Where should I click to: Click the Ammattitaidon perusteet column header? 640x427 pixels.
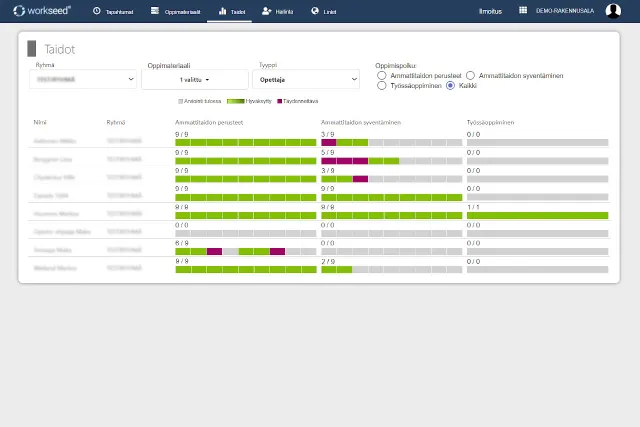coord(209,122)
